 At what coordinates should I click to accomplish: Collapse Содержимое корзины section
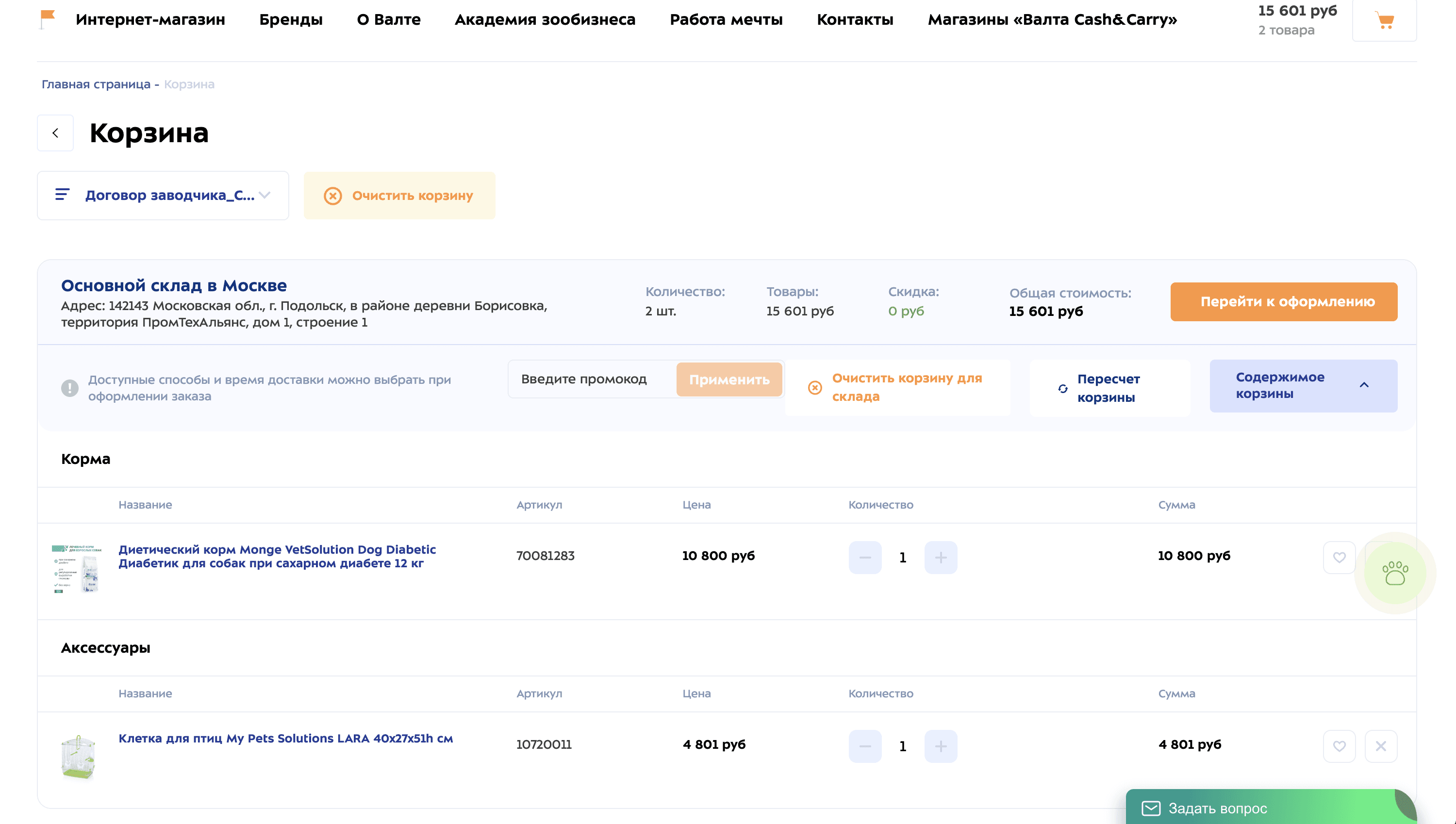1303,385
